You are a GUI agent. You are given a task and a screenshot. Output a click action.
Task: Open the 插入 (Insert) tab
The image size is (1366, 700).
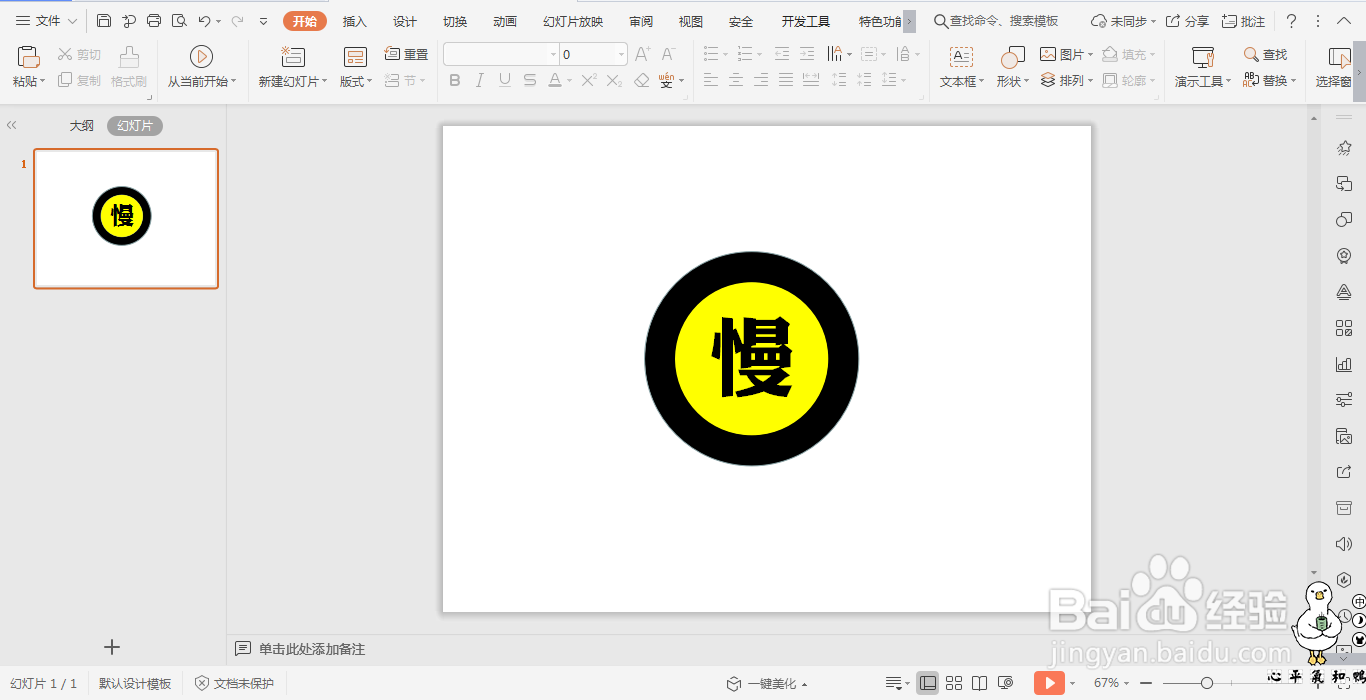point(355,21)
